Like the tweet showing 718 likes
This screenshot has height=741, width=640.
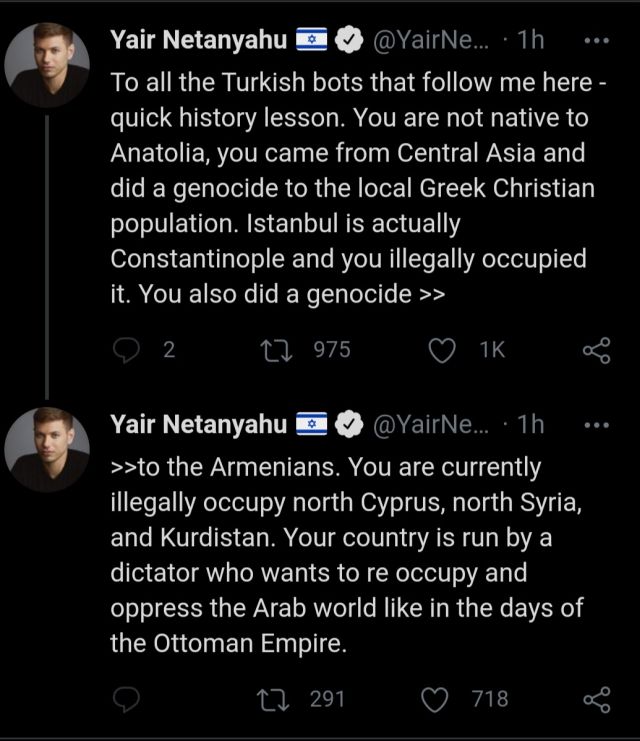[x=435, y=698]
